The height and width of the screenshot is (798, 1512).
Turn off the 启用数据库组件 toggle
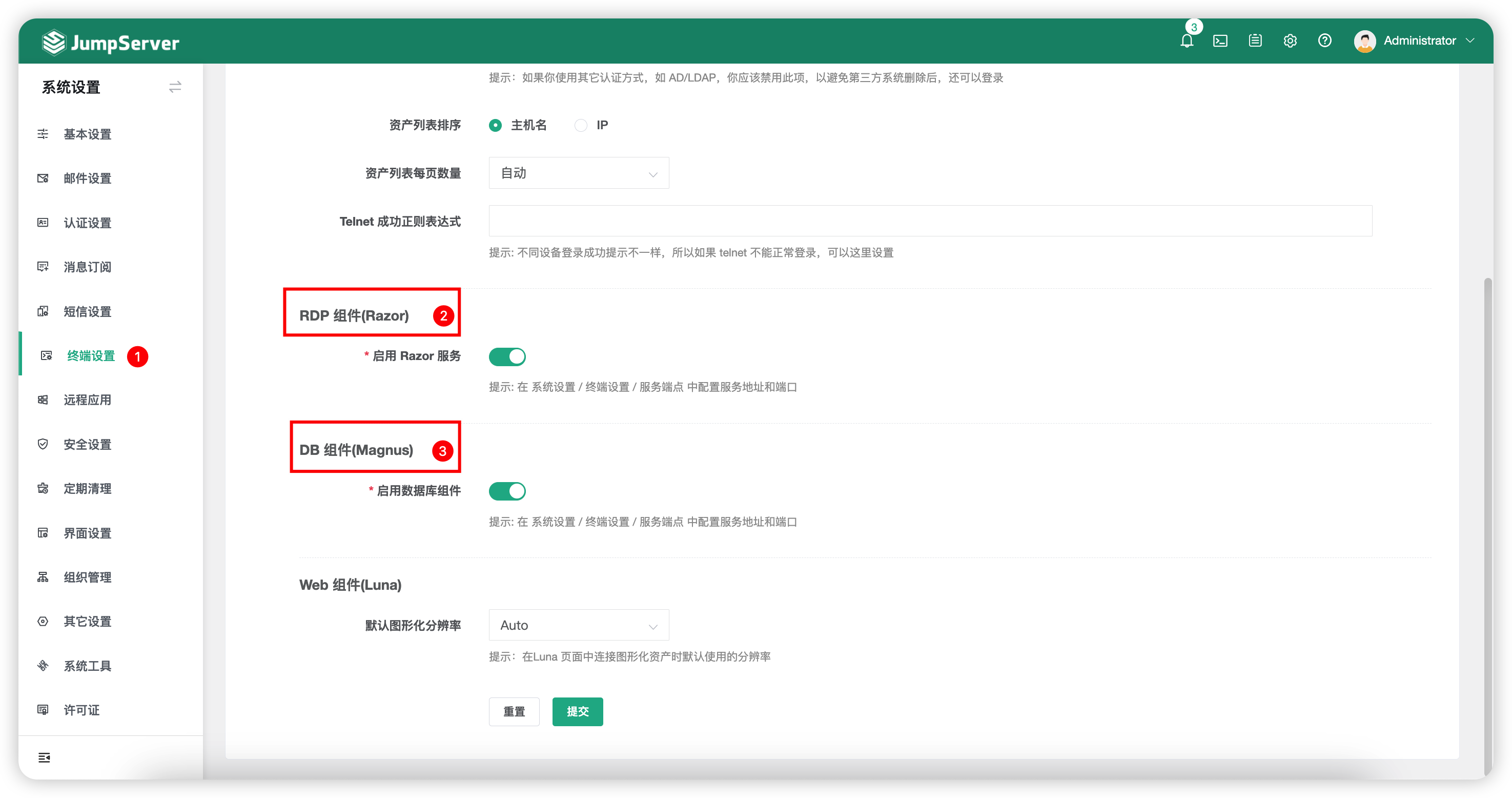pos(507,491)
